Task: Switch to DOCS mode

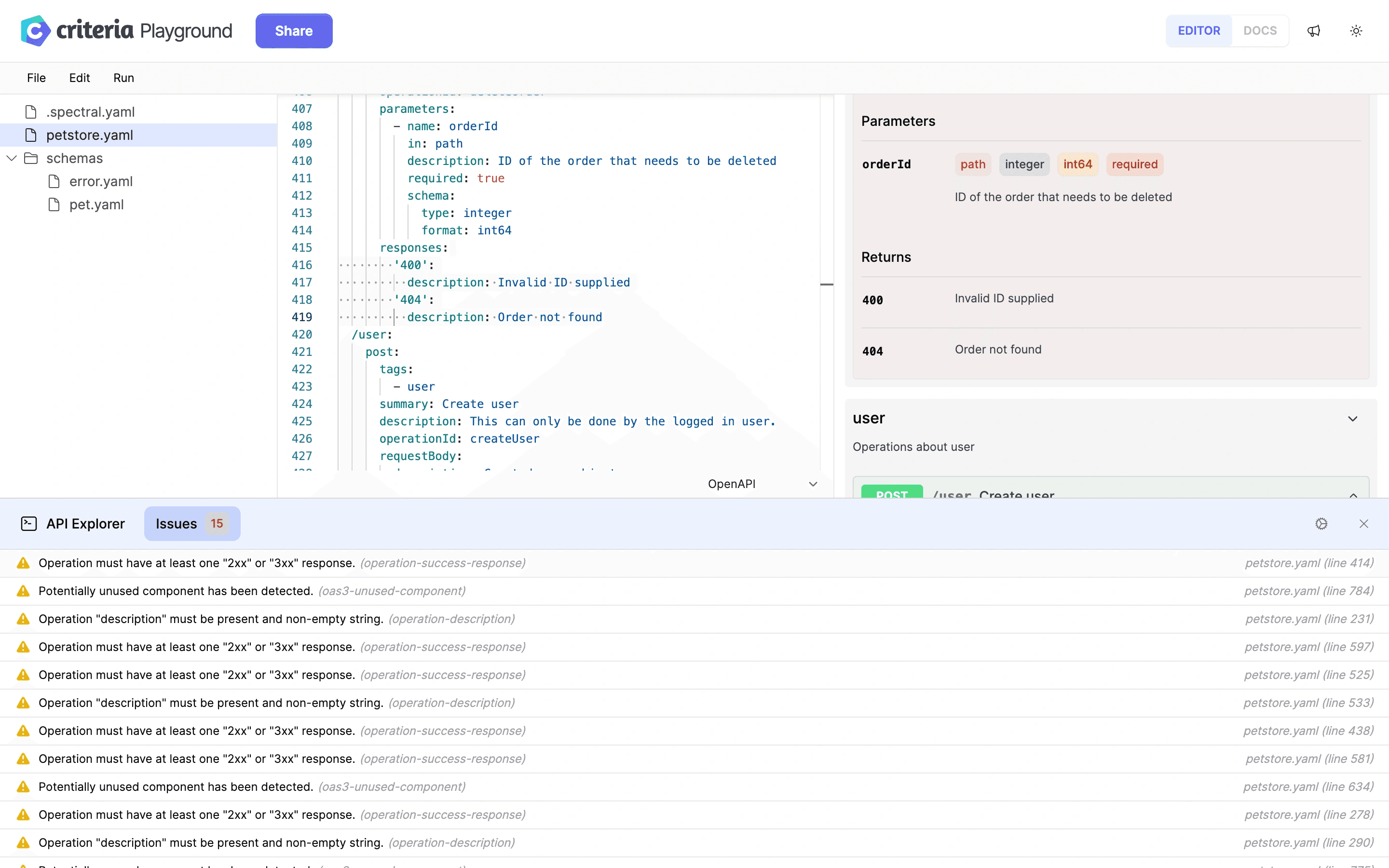Action: pyautogui.click(x=1260, y=30)
